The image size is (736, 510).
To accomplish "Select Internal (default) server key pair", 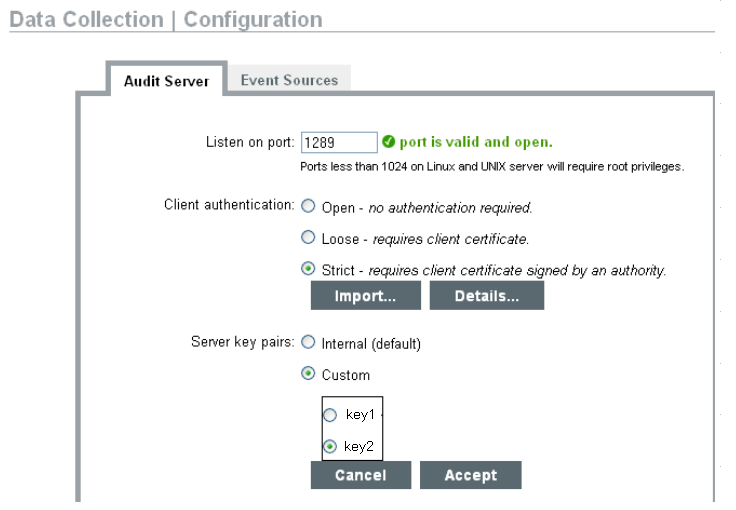I will [x=308, y=343].
